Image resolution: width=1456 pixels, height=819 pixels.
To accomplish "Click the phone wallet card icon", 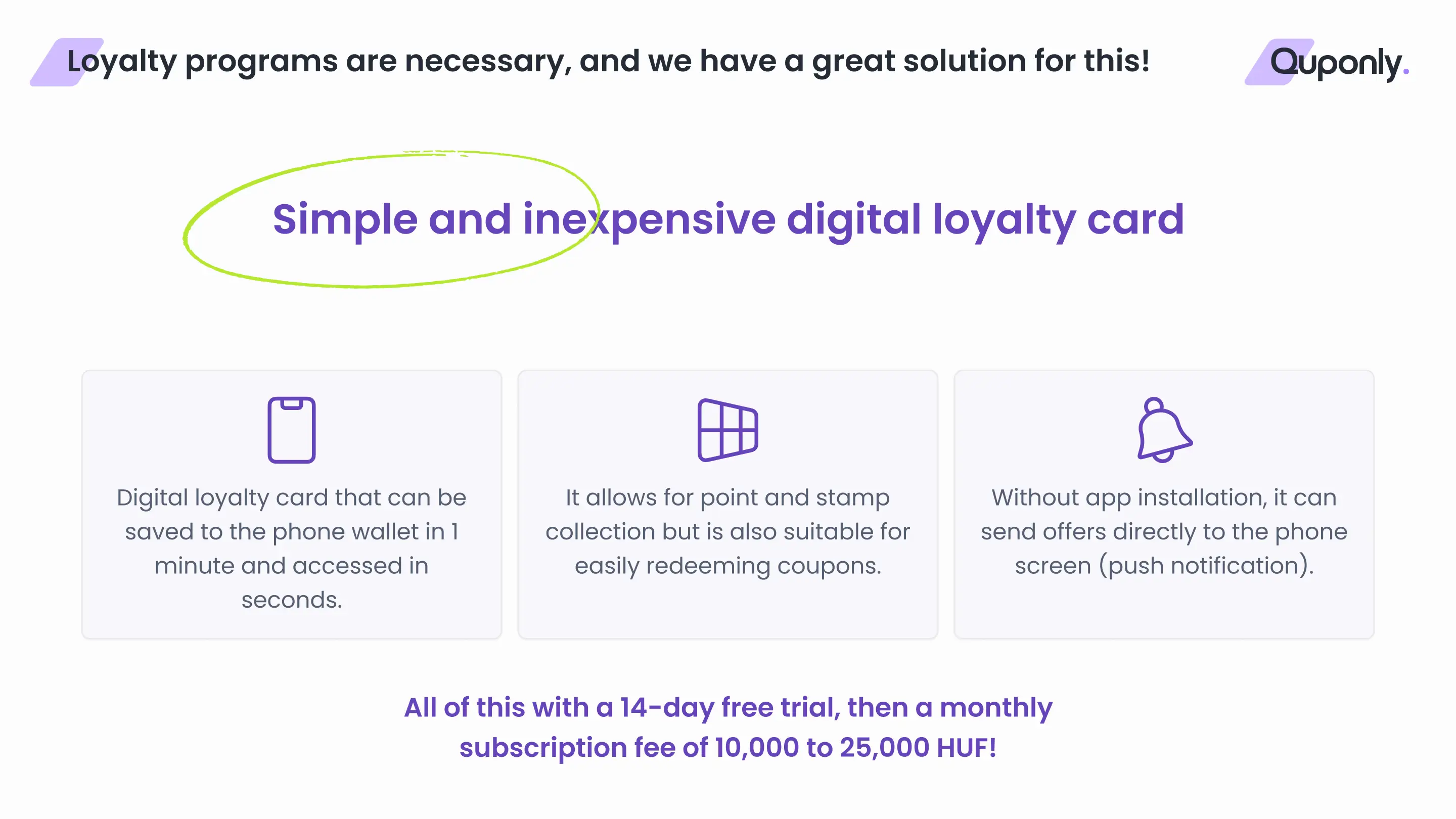I will (291, 430).
